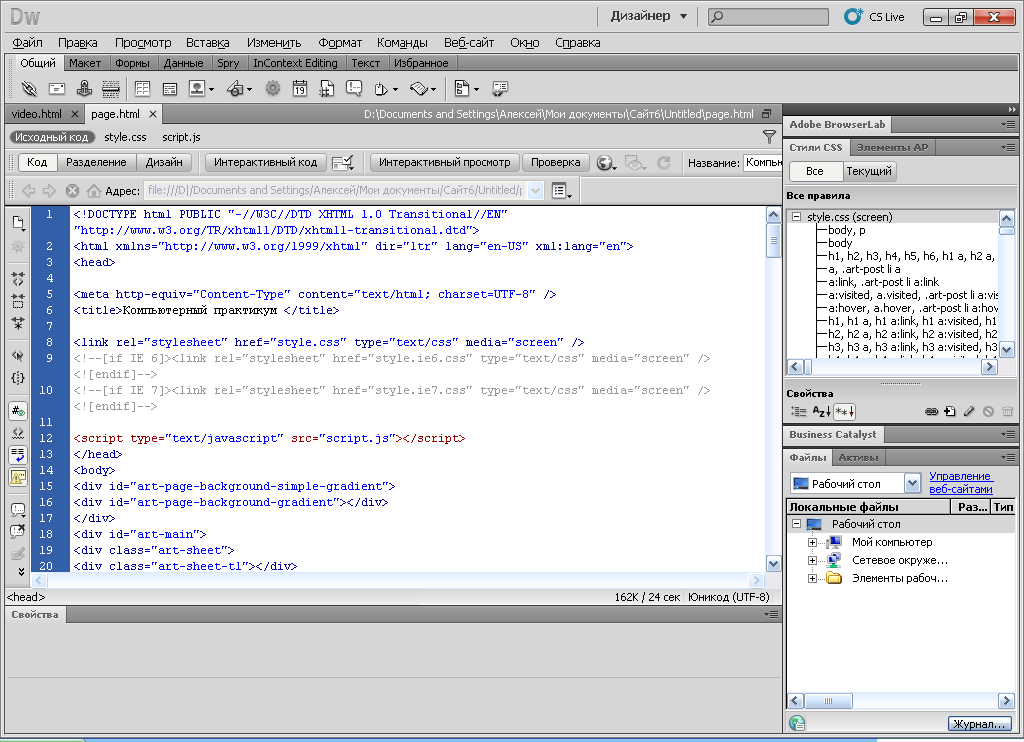Enable Интерактивный код button
Viewport: 1024px width, 742px height.
tap(265, 162)
